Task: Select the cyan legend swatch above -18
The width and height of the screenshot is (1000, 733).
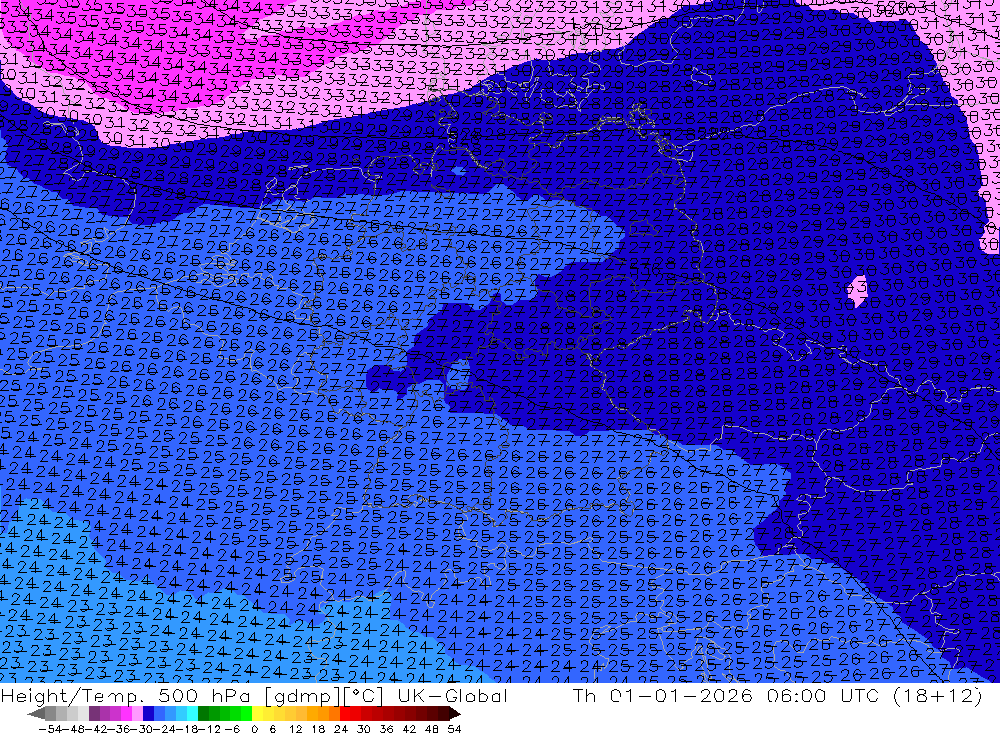Action: click(x=192, y=714)
